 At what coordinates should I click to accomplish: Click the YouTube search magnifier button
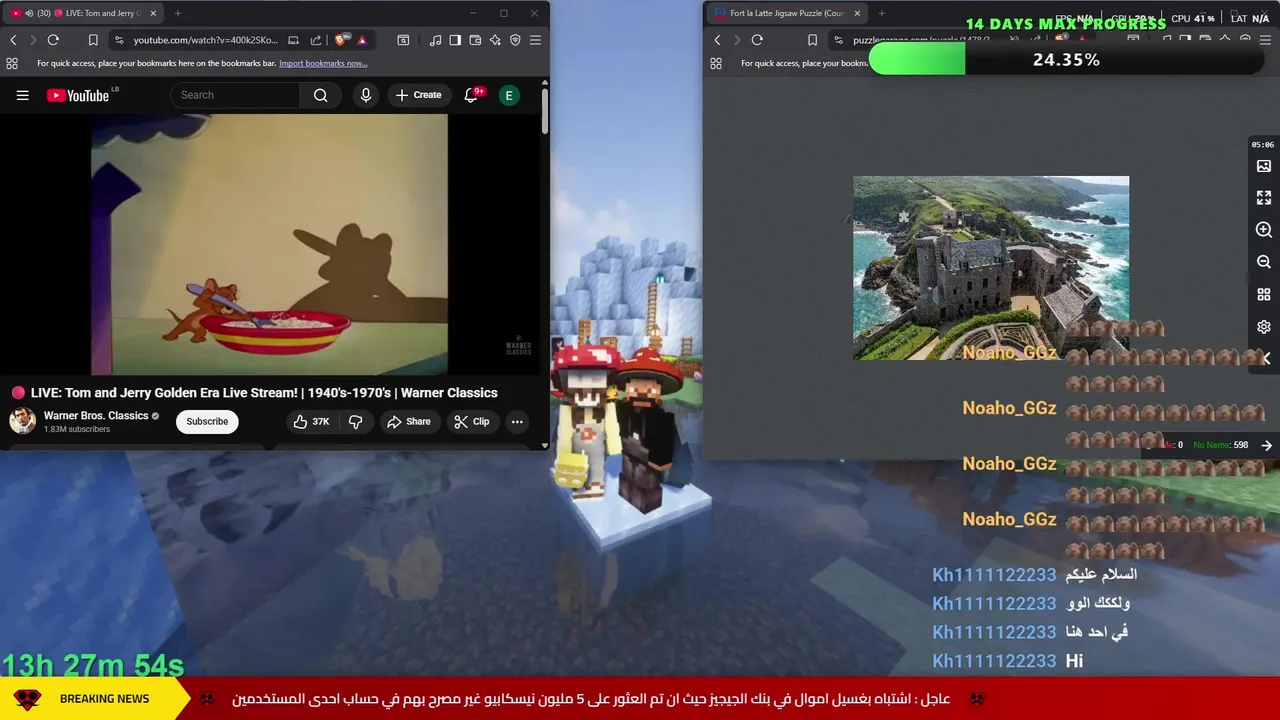click(x=320, y=95)
